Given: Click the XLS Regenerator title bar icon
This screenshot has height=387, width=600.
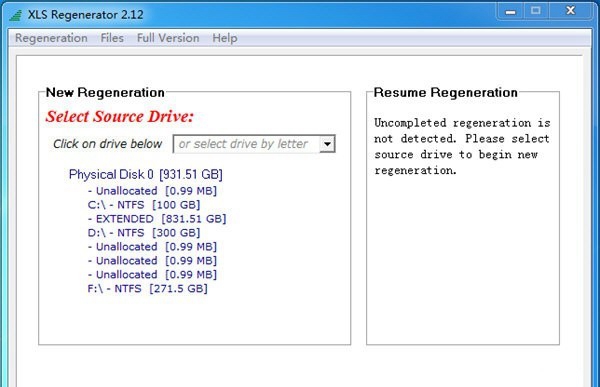Looking at the screenshot, I should pos(16,15).
